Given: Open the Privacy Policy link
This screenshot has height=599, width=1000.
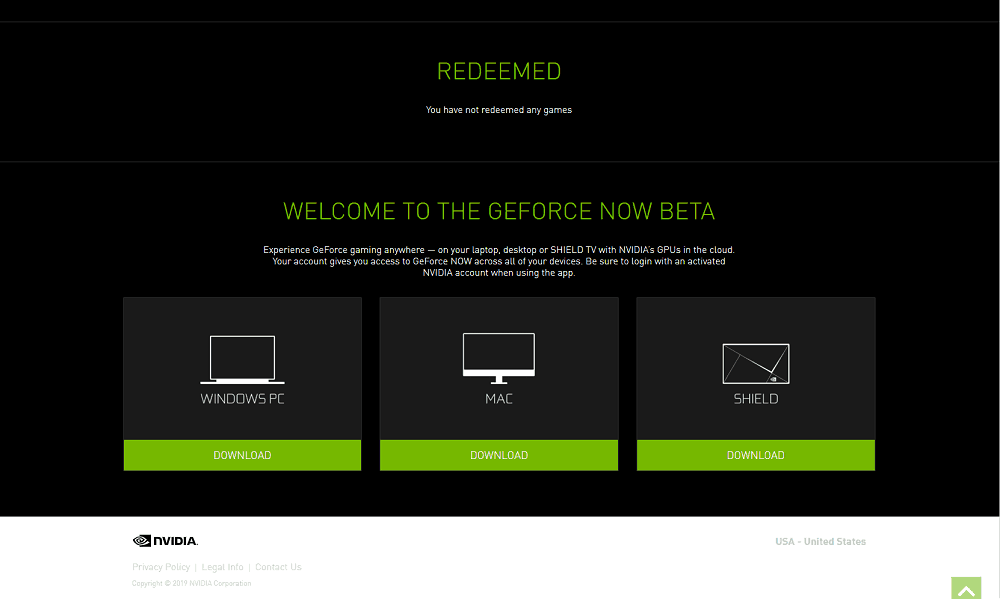Looking at the screenshot, I should (x=161, y=567).
